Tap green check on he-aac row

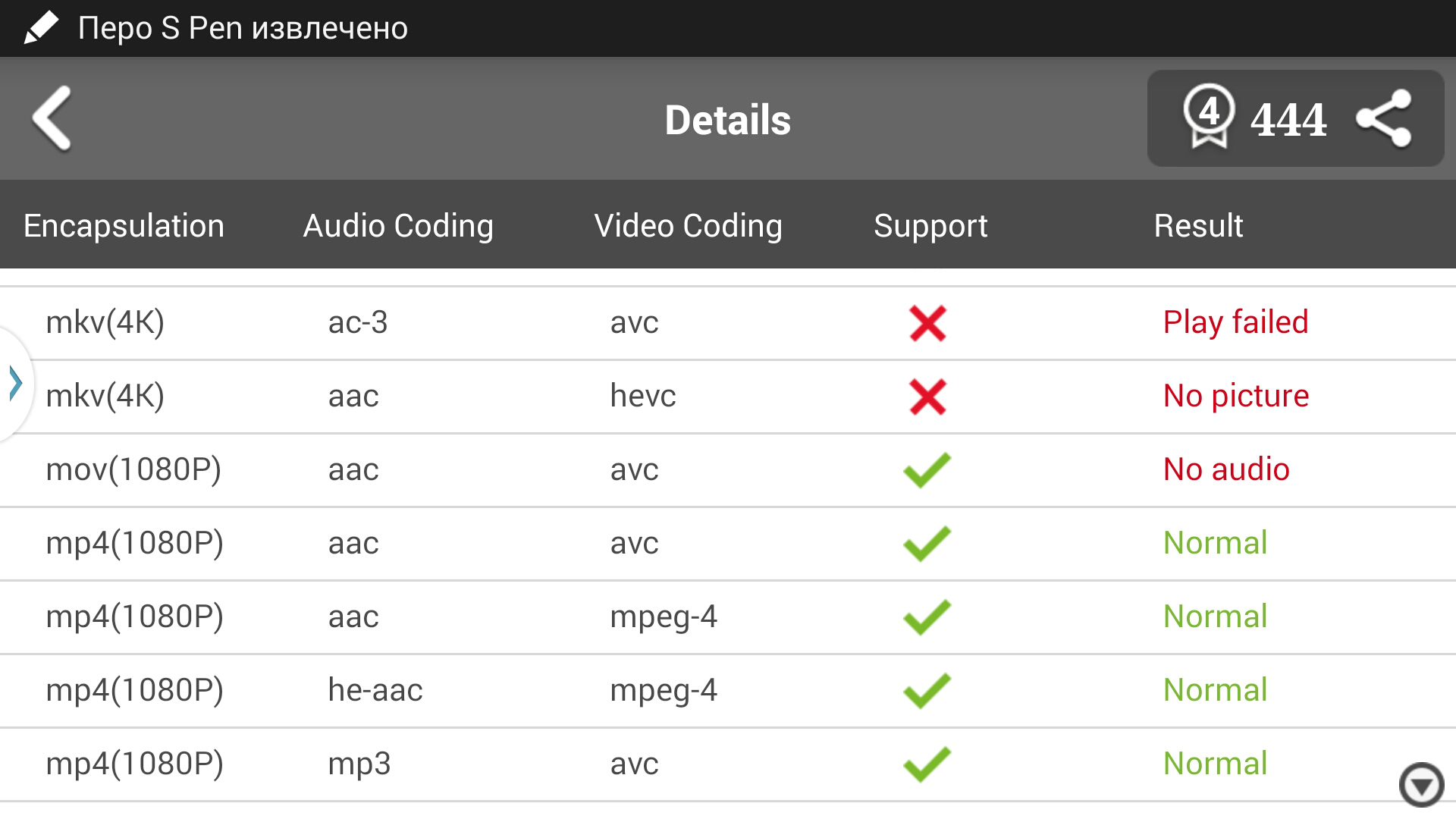pyautogui.click(x=927, y=691)
